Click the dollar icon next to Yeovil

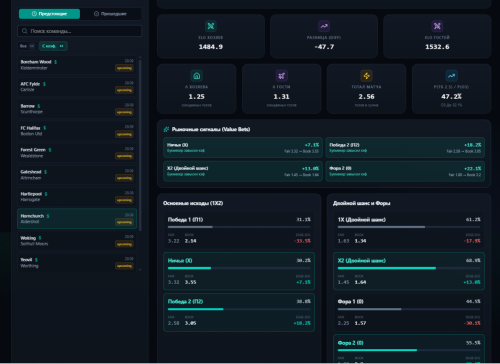(36, 260)
